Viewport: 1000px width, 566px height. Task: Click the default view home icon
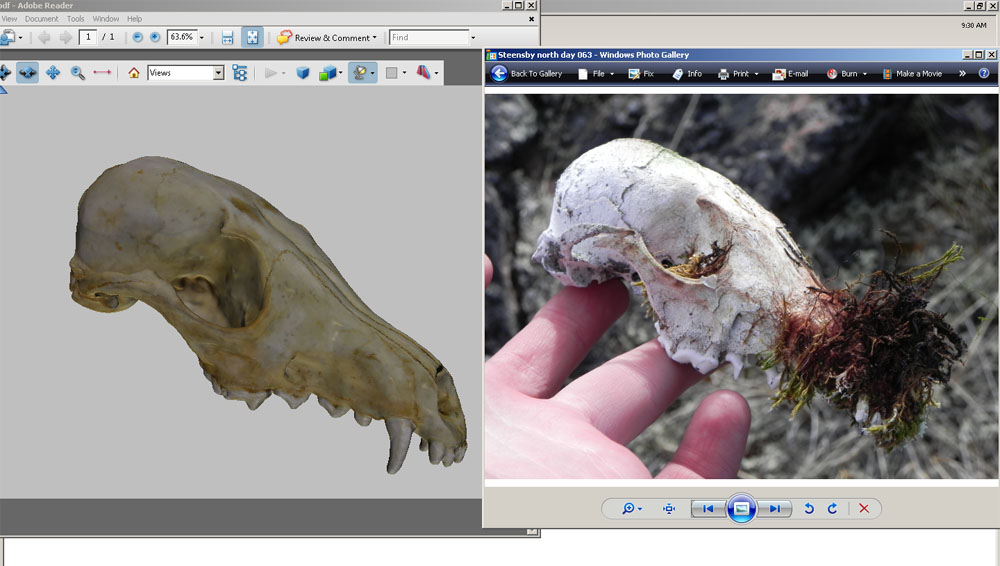click(x=134, y=73)
